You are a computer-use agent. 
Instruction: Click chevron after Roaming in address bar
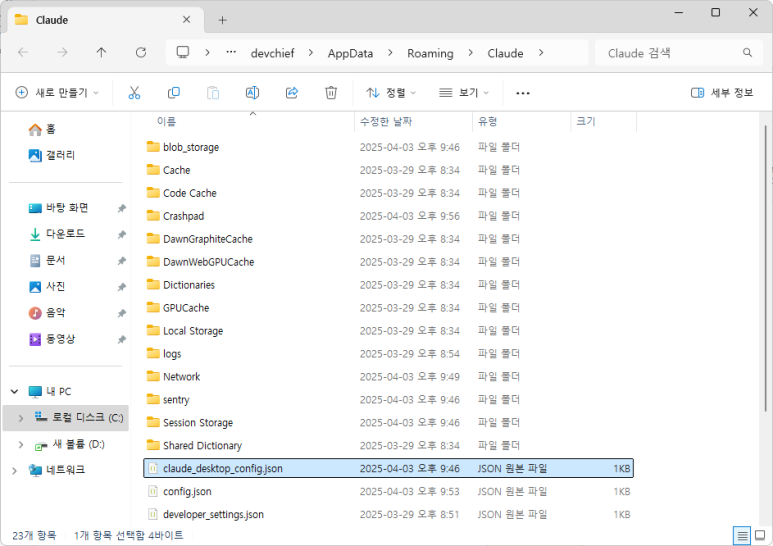point(470,53)
